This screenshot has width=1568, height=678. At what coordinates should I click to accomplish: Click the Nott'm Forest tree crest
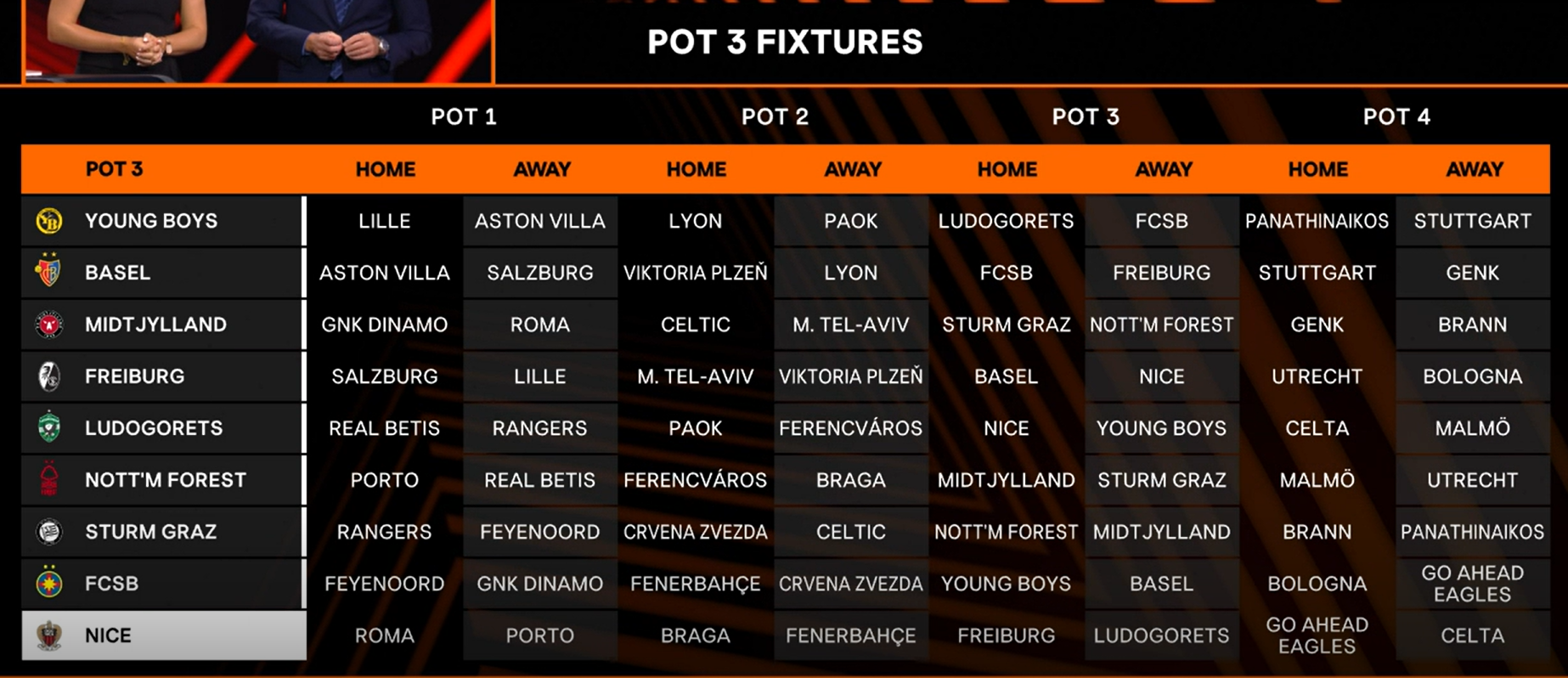pos(49,480)
